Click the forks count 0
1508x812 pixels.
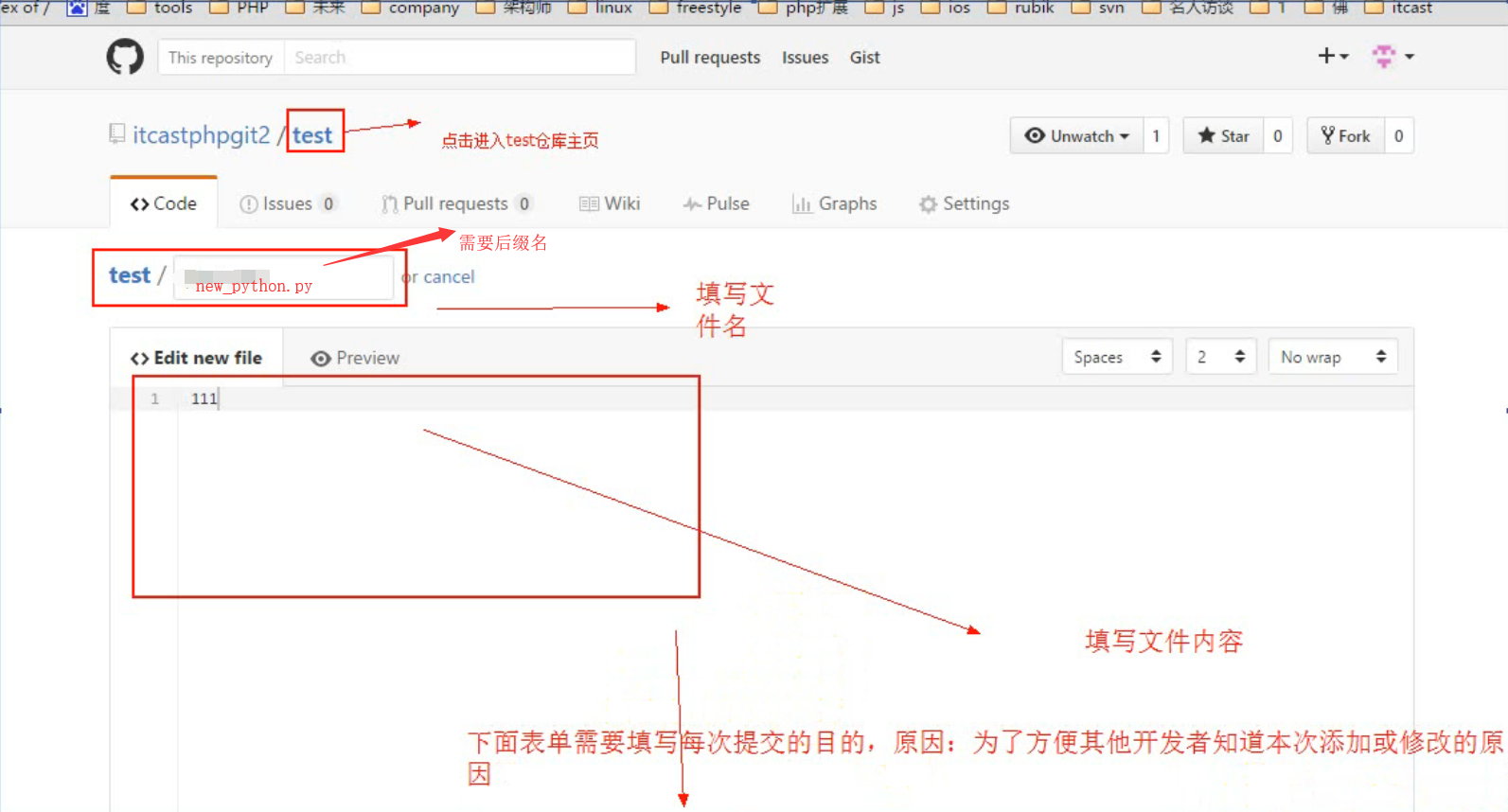point(1399,135)
